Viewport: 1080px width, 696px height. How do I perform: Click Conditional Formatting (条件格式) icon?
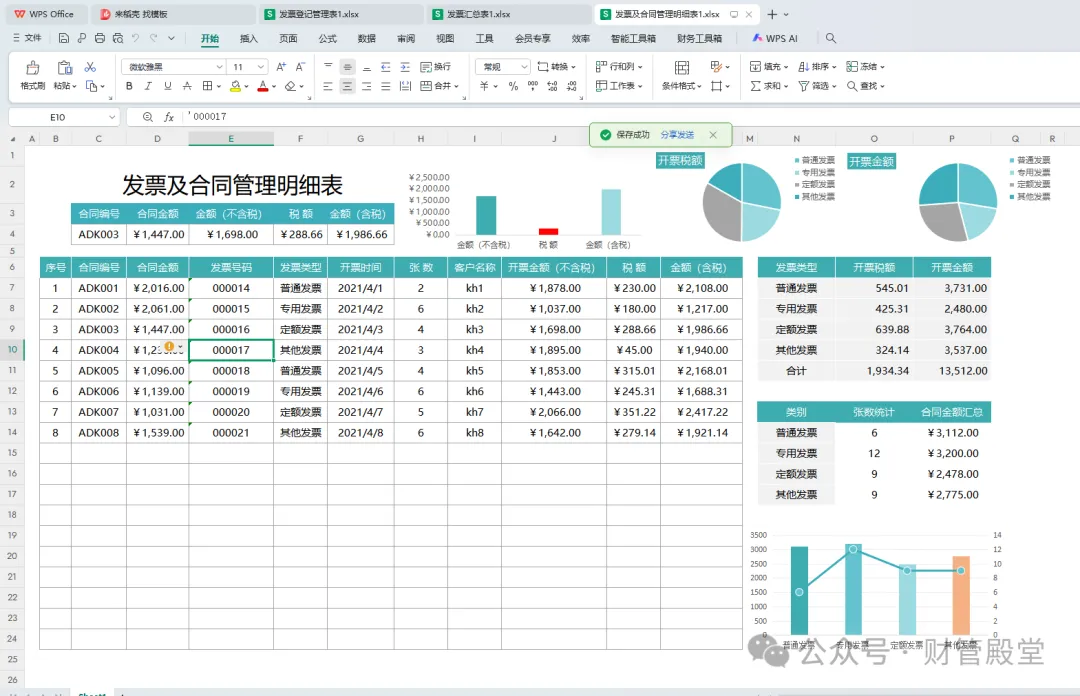(x=682, y=68)
